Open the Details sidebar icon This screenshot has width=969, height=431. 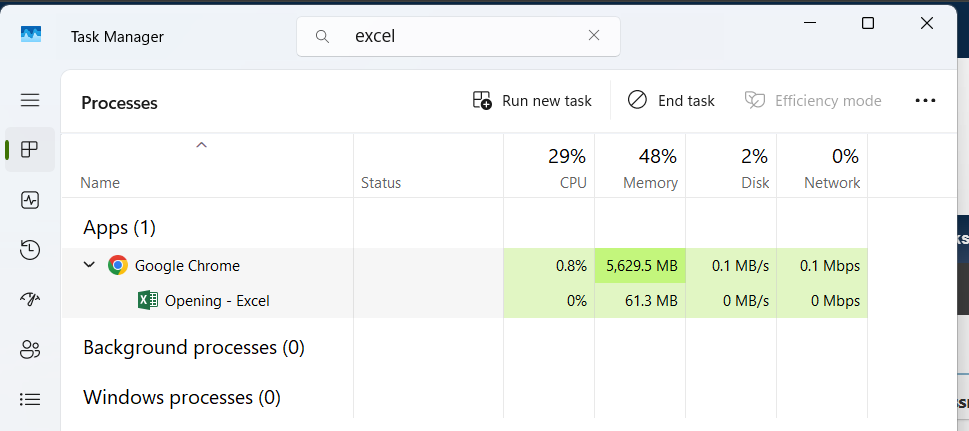[30, 399]
